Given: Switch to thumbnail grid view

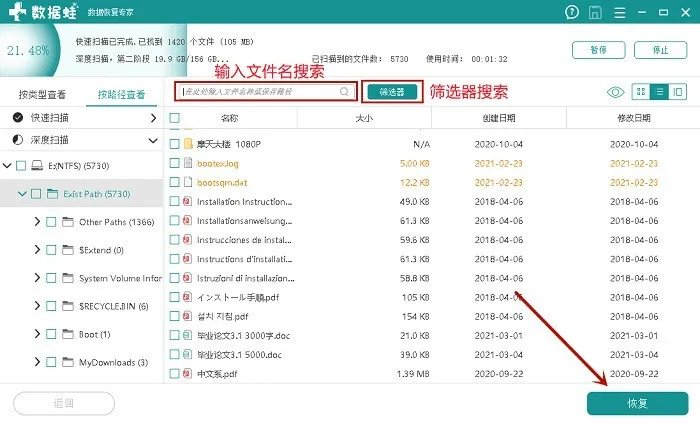Looking at the screenshot, I should [641, 92].
